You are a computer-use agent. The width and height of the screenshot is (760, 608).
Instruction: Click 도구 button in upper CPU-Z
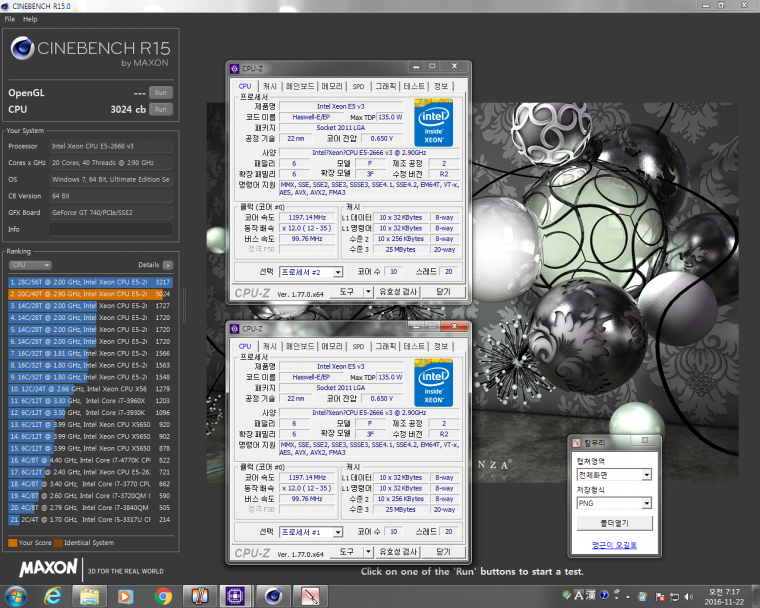(x=347, y=291)
